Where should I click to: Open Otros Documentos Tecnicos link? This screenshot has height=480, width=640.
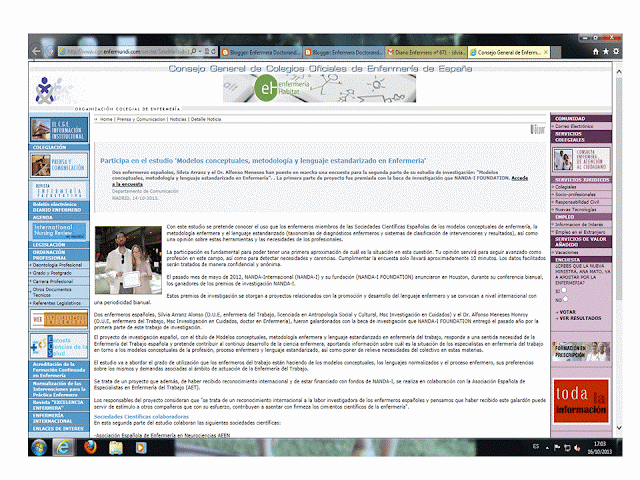pyautogui.click(x=52, y=292)
